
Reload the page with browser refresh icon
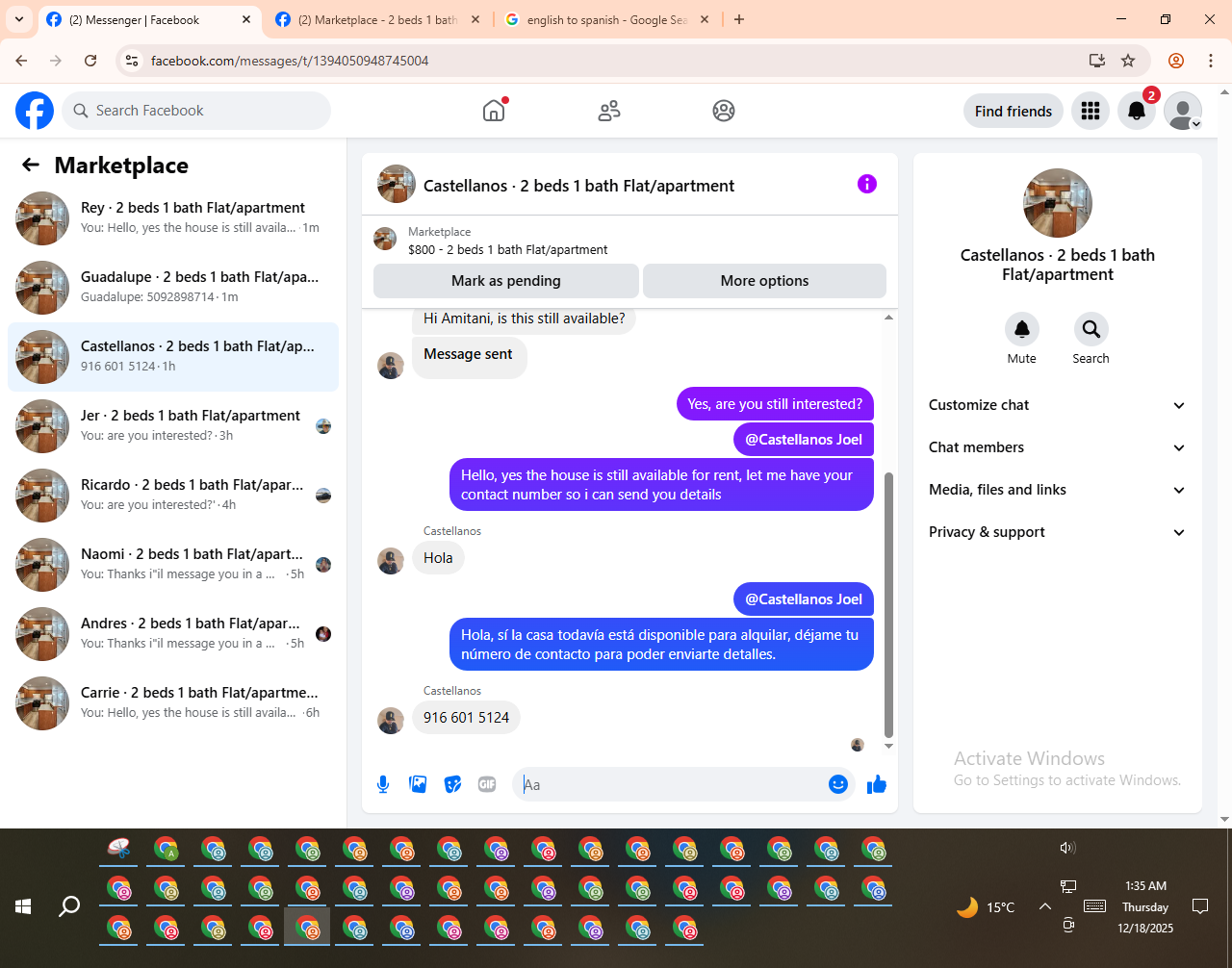pos(90,61)
